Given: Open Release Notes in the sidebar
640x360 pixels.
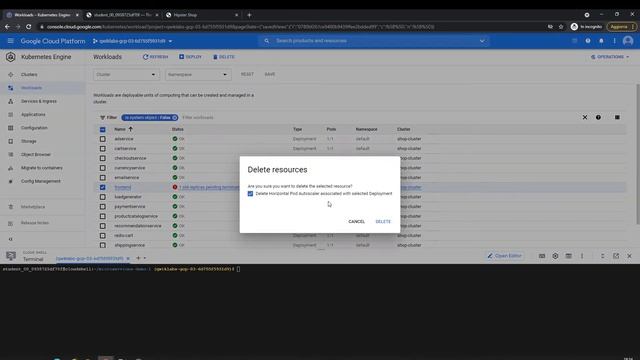Looking at the screenshot, I should click(35, 223).
